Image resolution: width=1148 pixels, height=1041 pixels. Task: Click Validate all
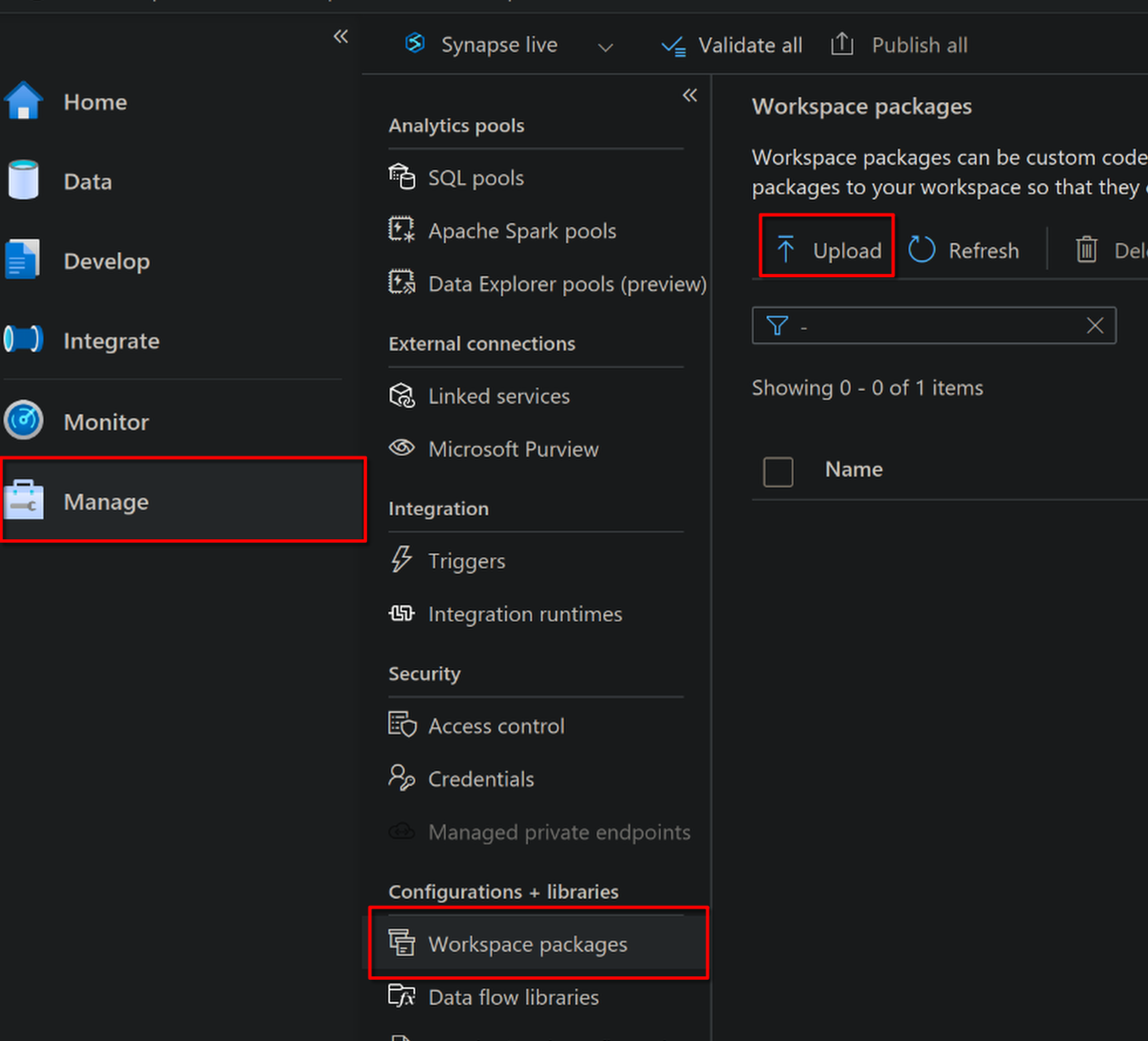click(732, 45)
